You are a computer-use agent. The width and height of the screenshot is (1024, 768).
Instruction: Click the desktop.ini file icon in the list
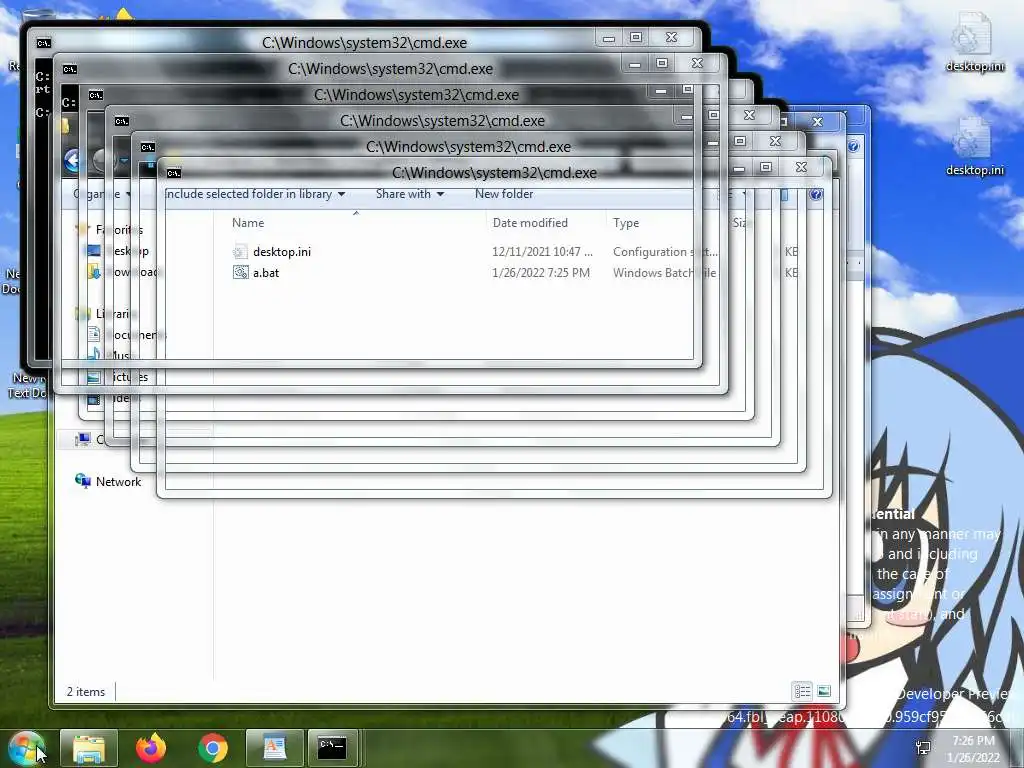[x=240, y=252]
